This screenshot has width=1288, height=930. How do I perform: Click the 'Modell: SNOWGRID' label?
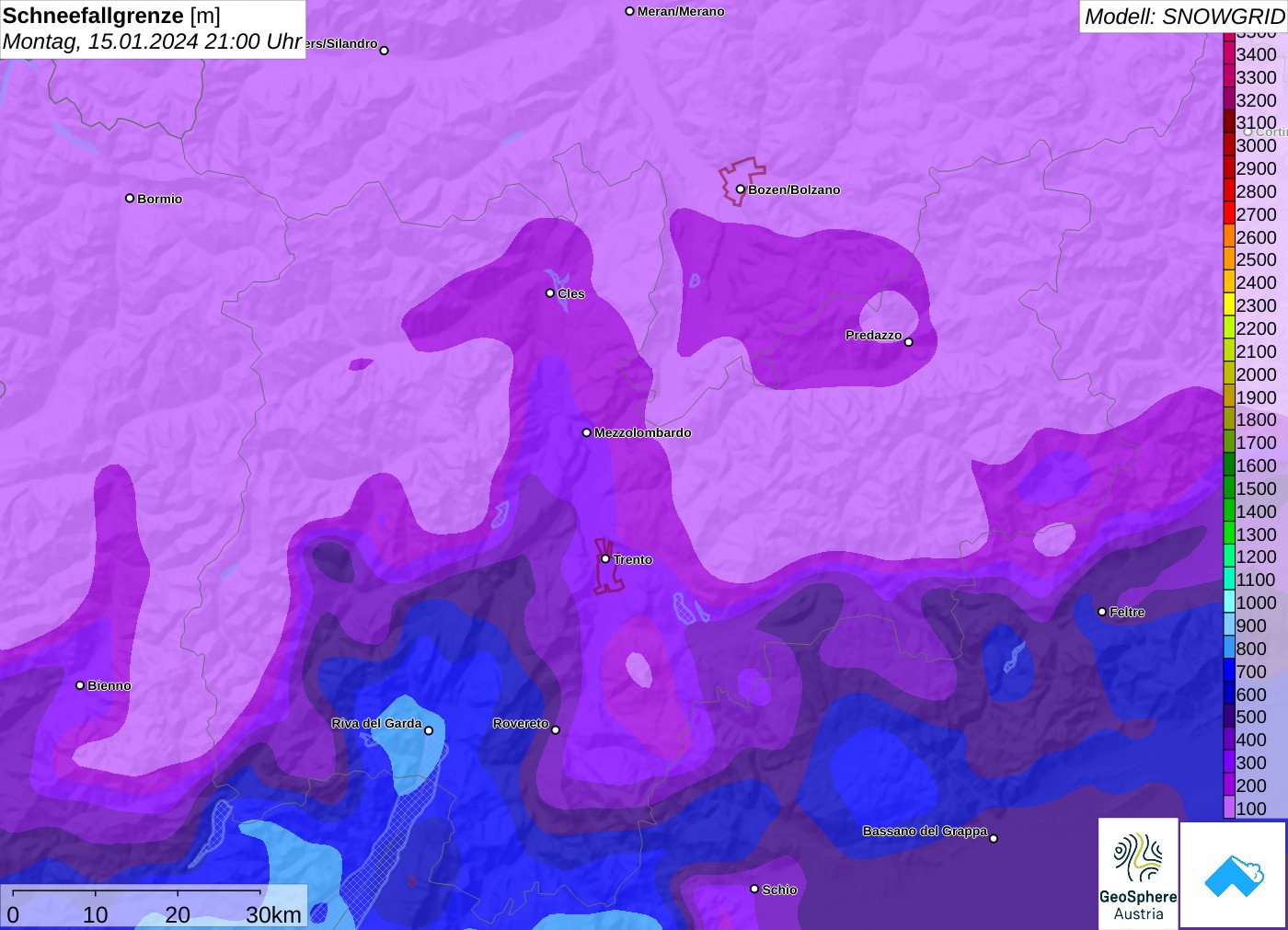pyautogui.click(x=1184, y=17)
